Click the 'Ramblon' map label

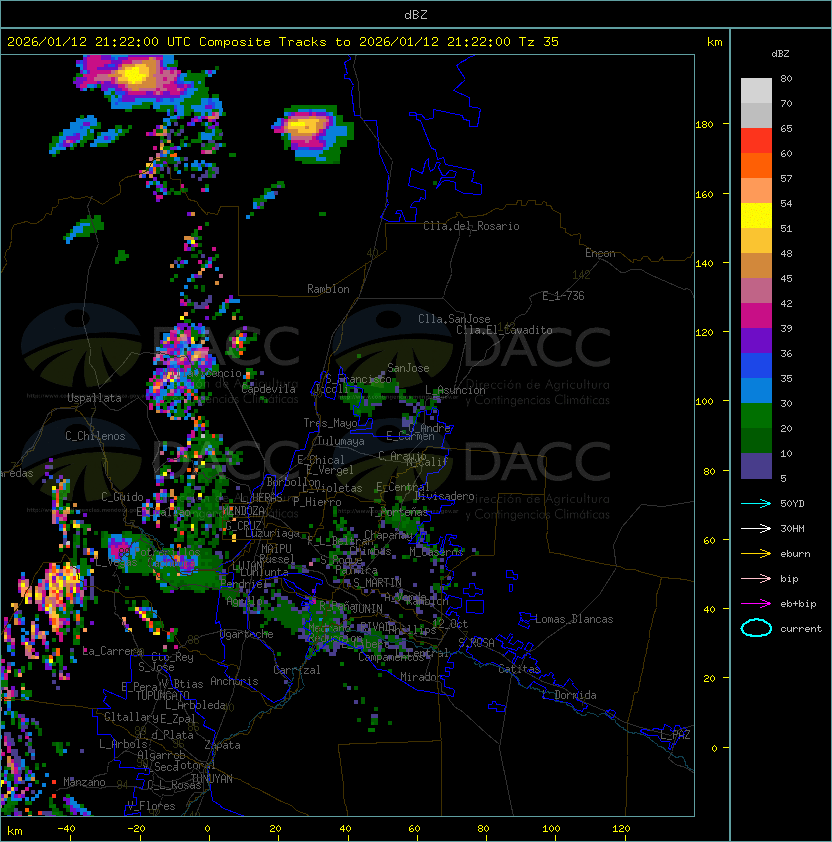click(328, 289)
